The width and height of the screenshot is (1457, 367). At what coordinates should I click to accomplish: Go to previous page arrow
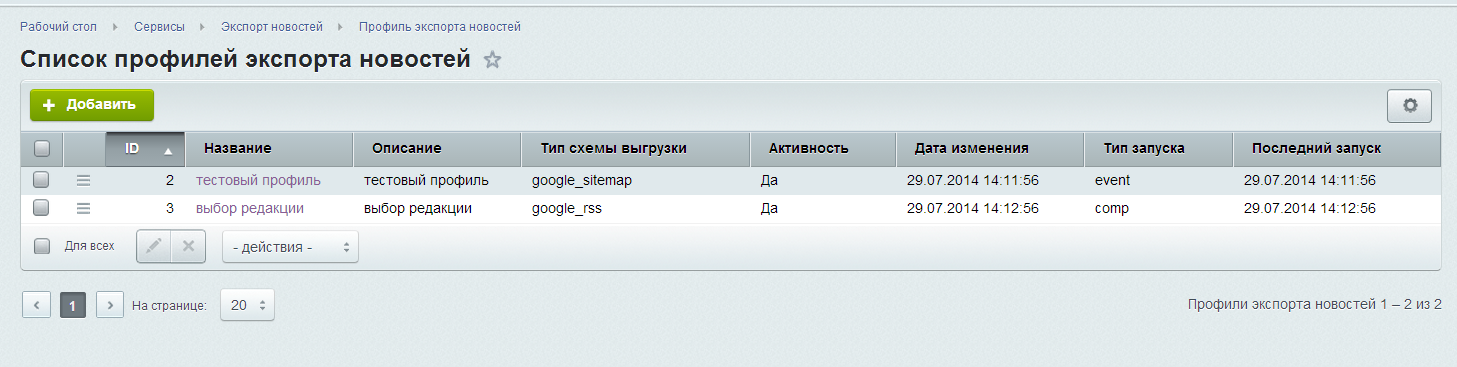36,305
